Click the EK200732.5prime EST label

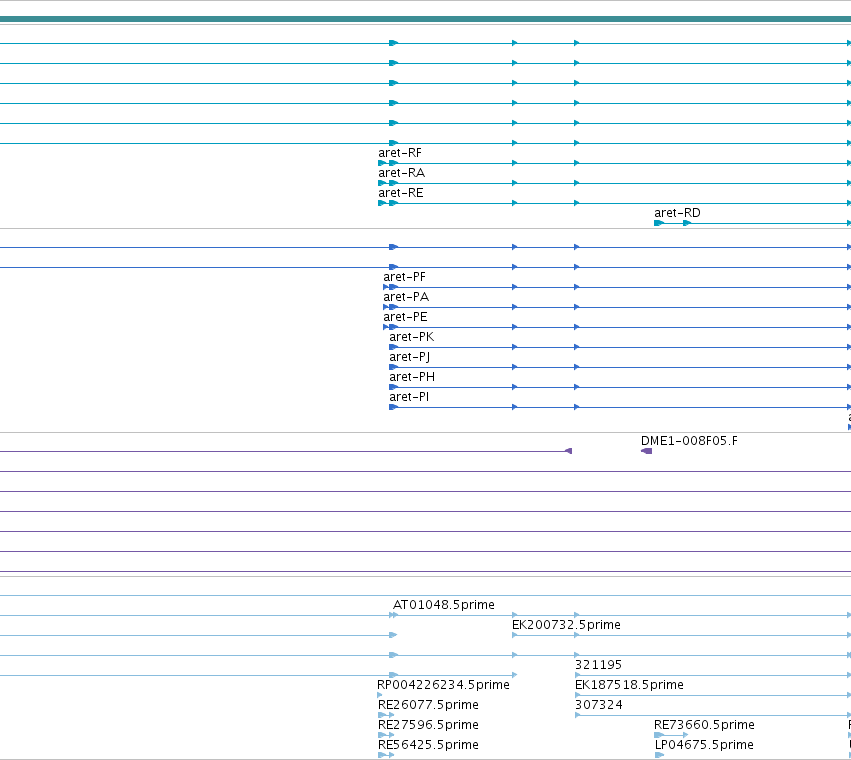tap(566, 625)
